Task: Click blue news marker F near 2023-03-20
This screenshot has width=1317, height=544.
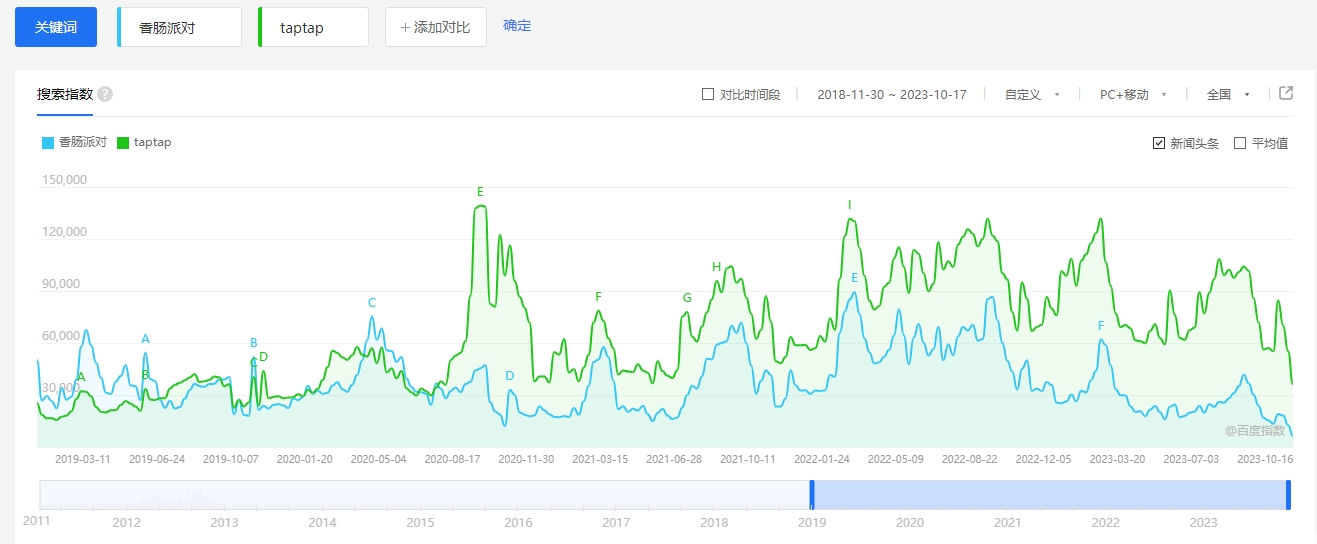Action: [x=1101, y=326]
